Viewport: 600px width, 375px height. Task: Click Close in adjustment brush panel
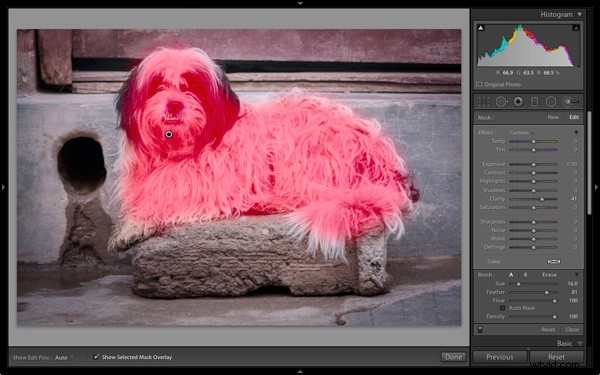(x=572, y=329)
